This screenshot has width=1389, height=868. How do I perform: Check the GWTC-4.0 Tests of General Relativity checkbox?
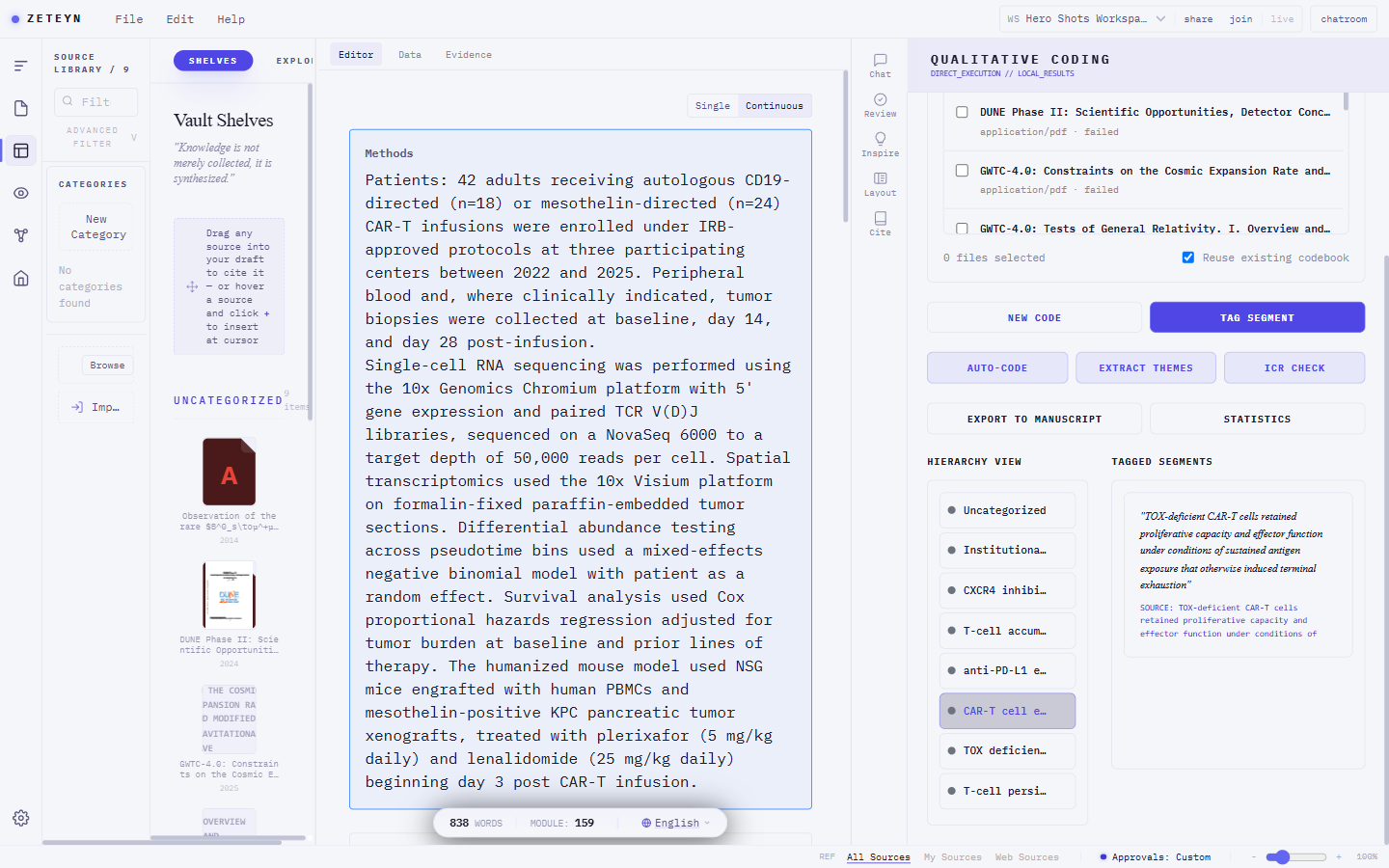pyautogui.click(x=962, y=230)
